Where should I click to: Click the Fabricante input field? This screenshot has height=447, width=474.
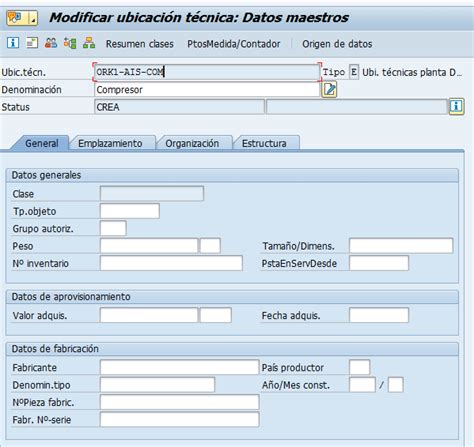179,367
